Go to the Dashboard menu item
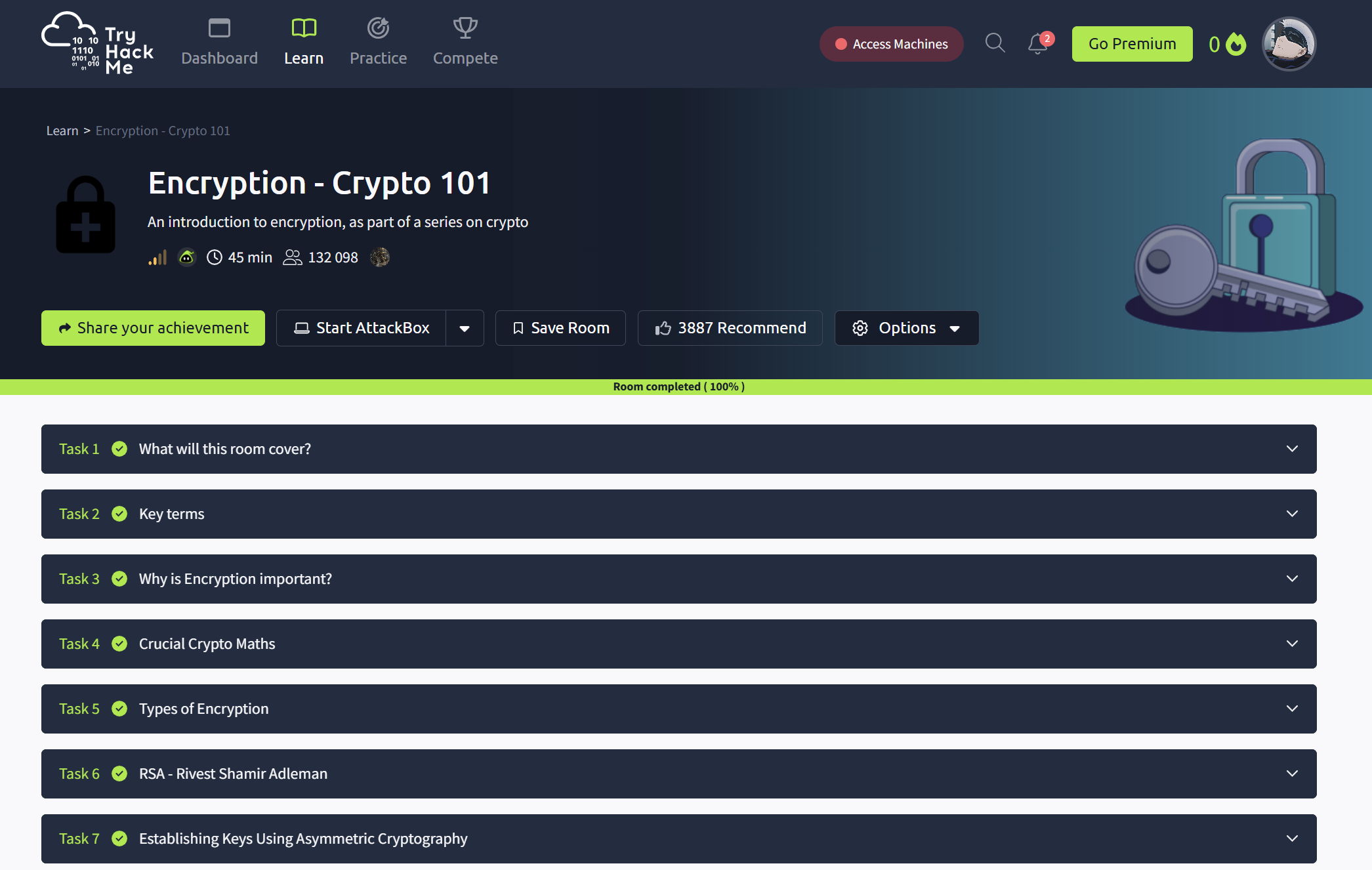Viewport: 1372px width, 870px height. pos(219,41)
